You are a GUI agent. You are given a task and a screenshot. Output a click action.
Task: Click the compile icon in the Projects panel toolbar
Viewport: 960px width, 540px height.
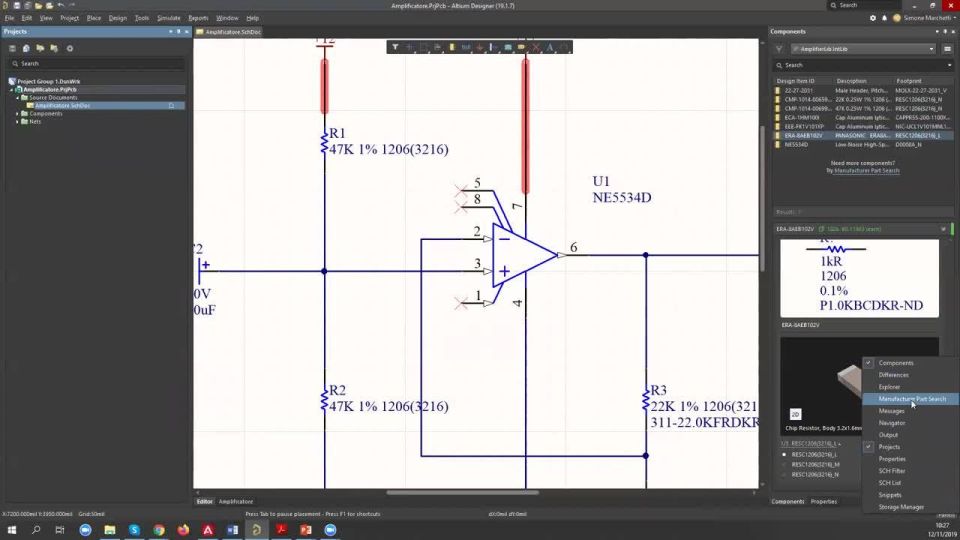[26, 48]
